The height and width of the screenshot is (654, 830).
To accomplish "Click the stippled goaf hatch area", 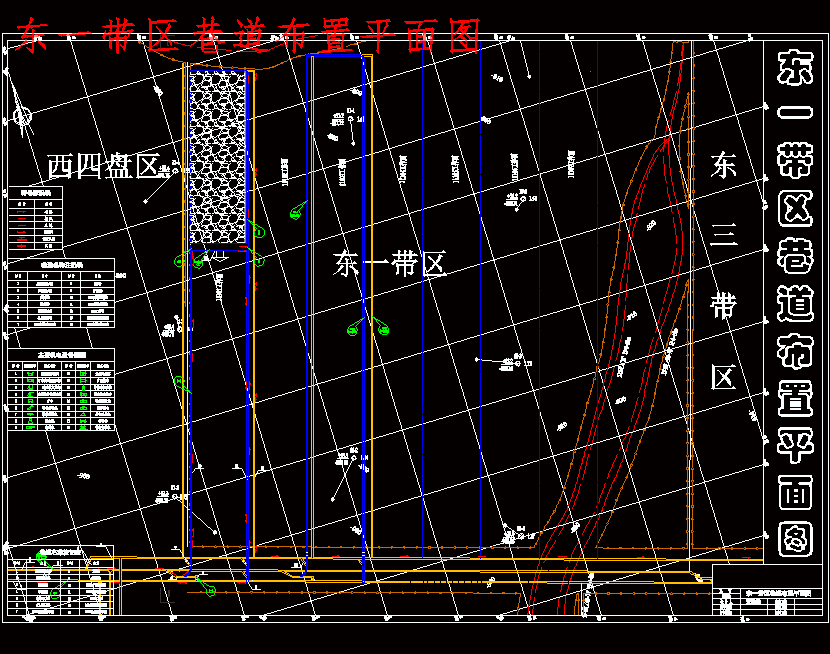I will click(x=218, y=157).
